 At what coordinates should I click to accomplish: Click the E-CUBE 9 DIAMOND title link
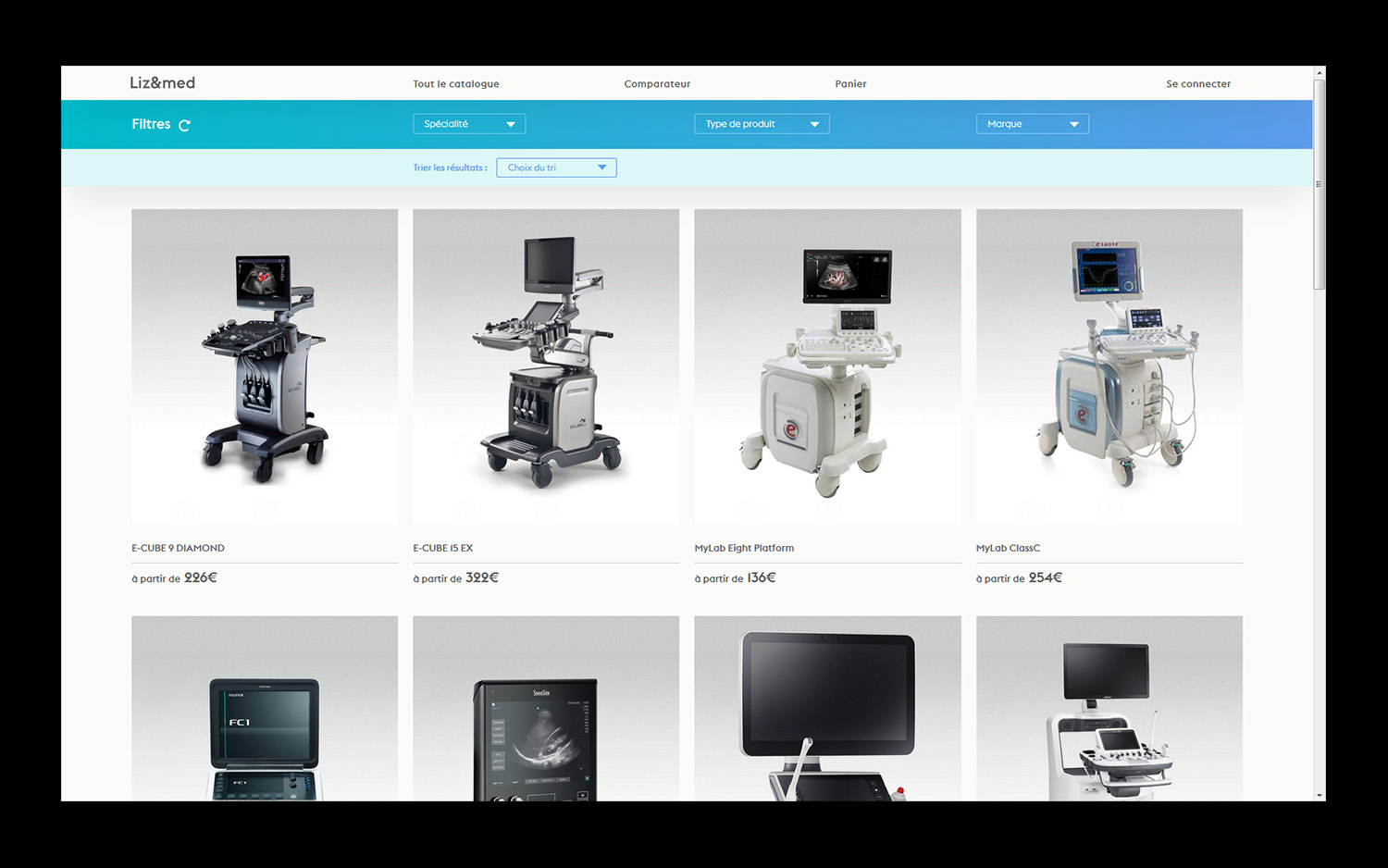pyautogui.click(x=178, y=548)
